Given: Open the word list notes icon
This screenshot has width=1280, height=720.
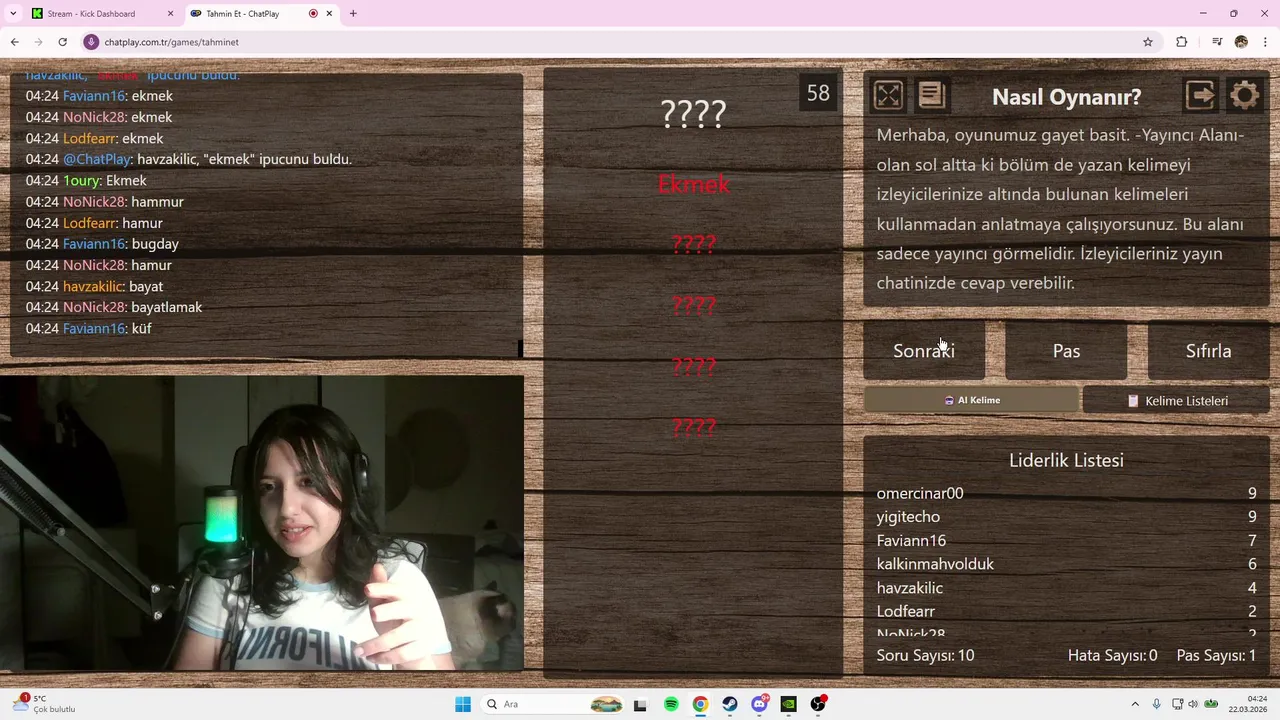Looking at the screenshot, I should pos(931,95).
